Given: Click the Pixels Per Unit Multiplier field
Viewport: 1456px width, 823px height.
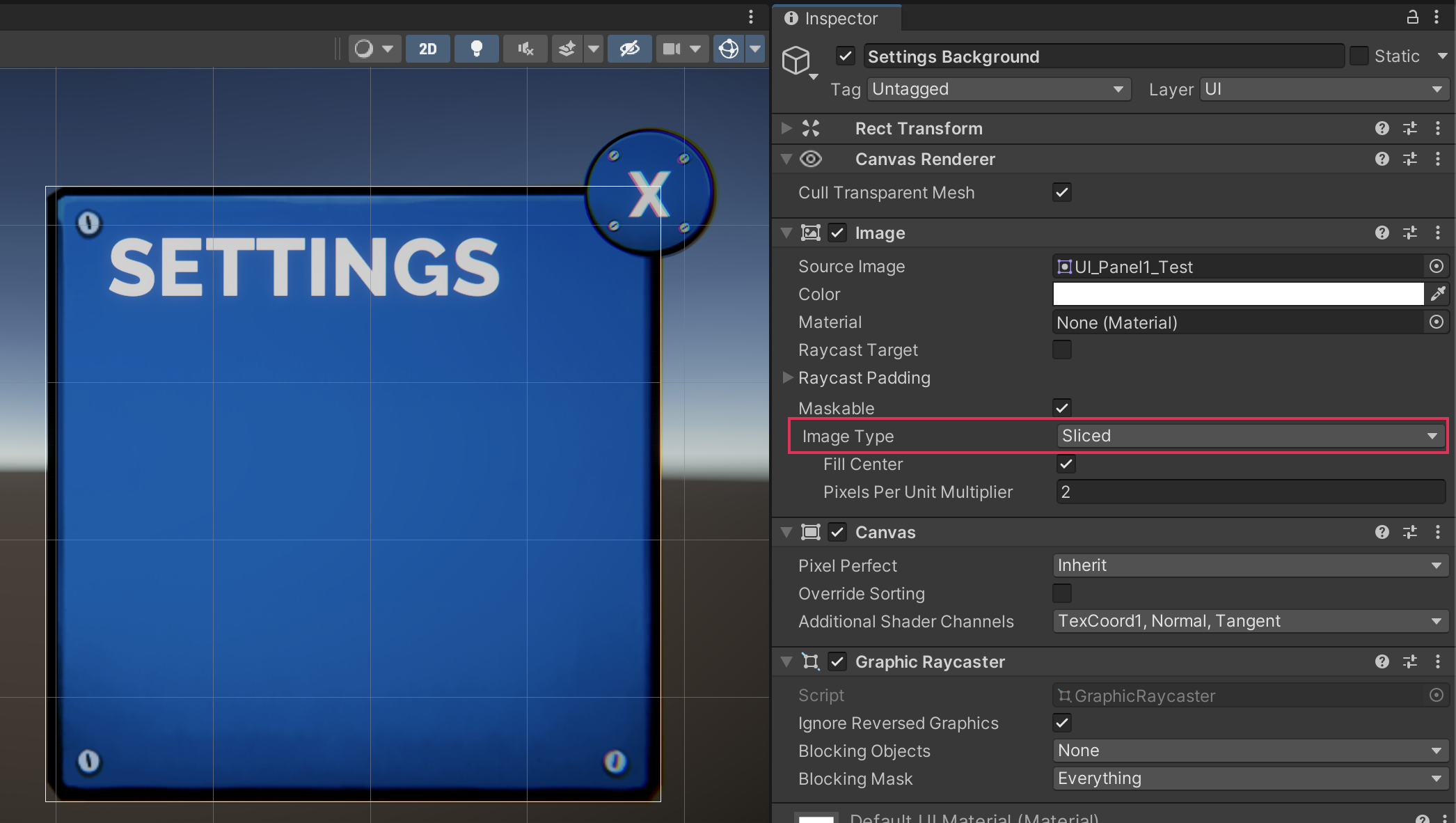Looking at the screenshot, I should [1249, 492].
